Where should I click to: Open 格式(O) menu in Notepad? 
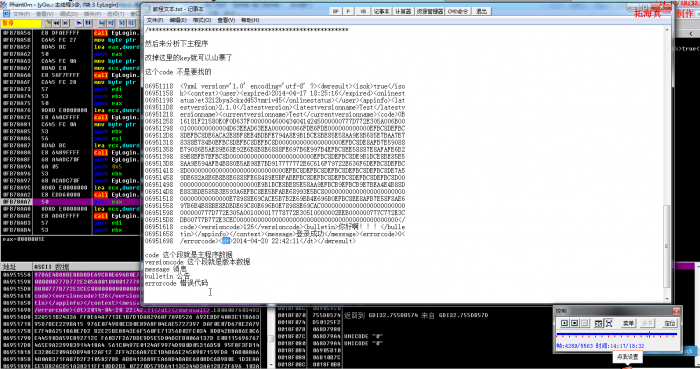coord(202,21)
